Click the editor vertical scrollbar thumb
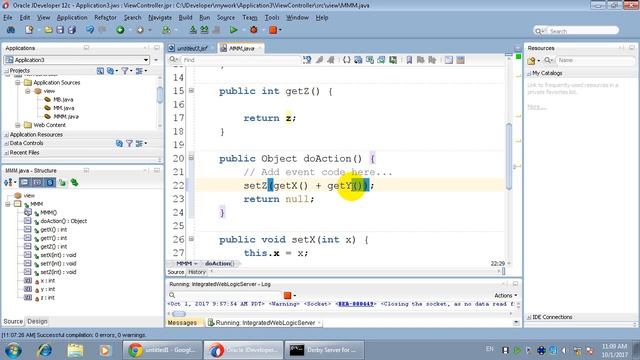The height and width of the screenshot is (360, 640). (x=509, y=156)
